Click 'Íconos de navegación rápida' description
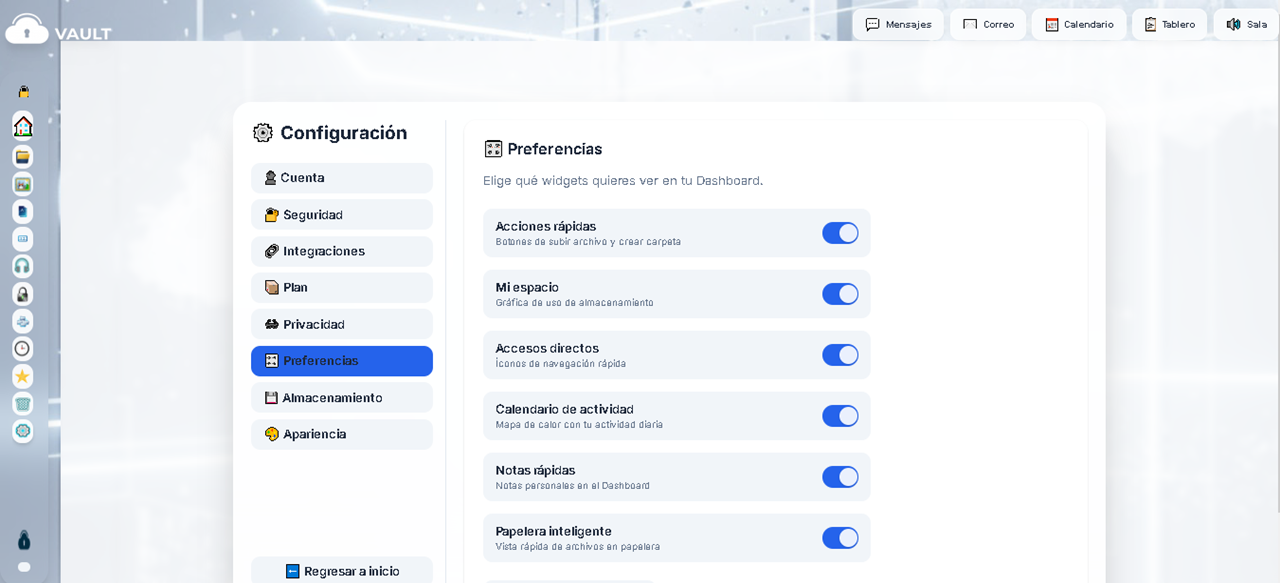Screen dimensions: 1280x586 [561, 364]
